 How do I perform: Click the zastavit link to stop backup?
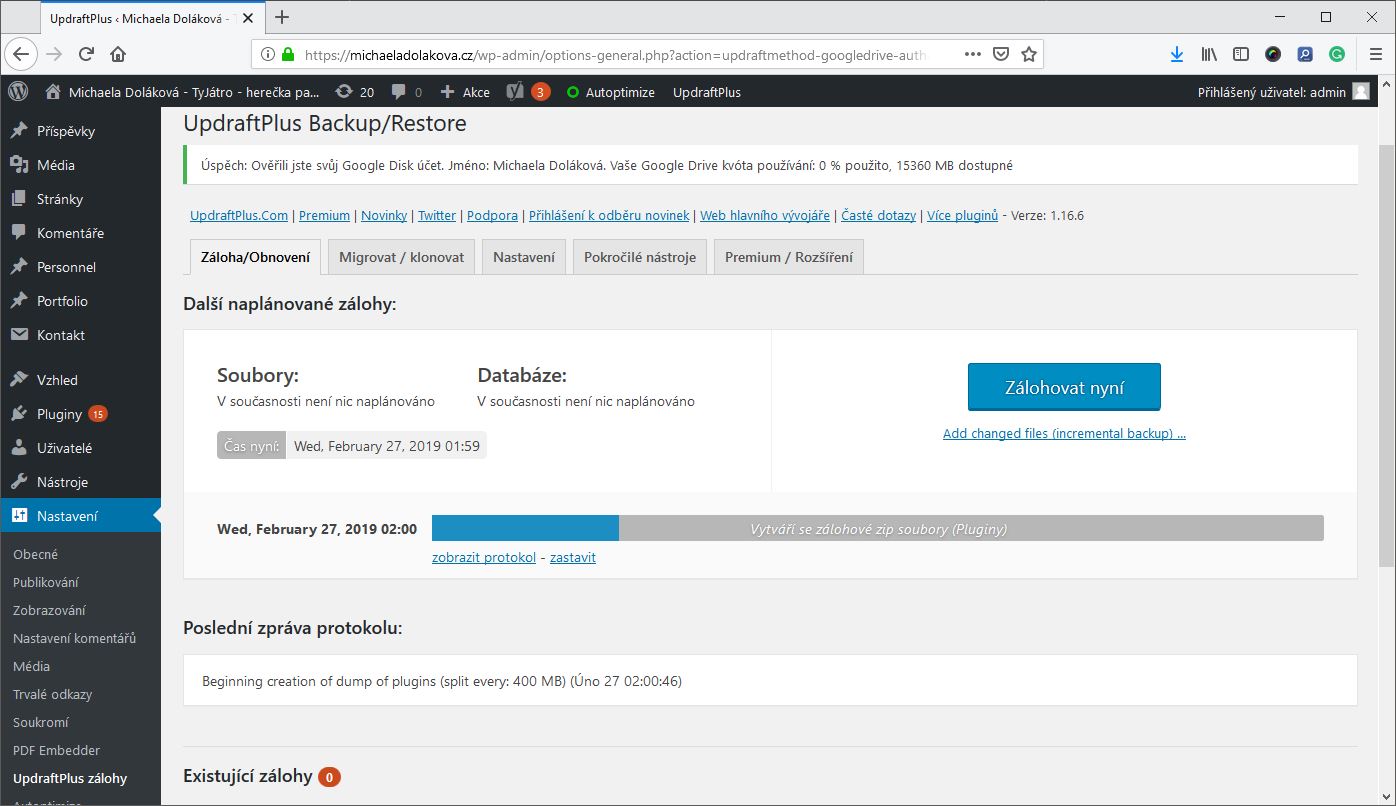tap(572, 558)
